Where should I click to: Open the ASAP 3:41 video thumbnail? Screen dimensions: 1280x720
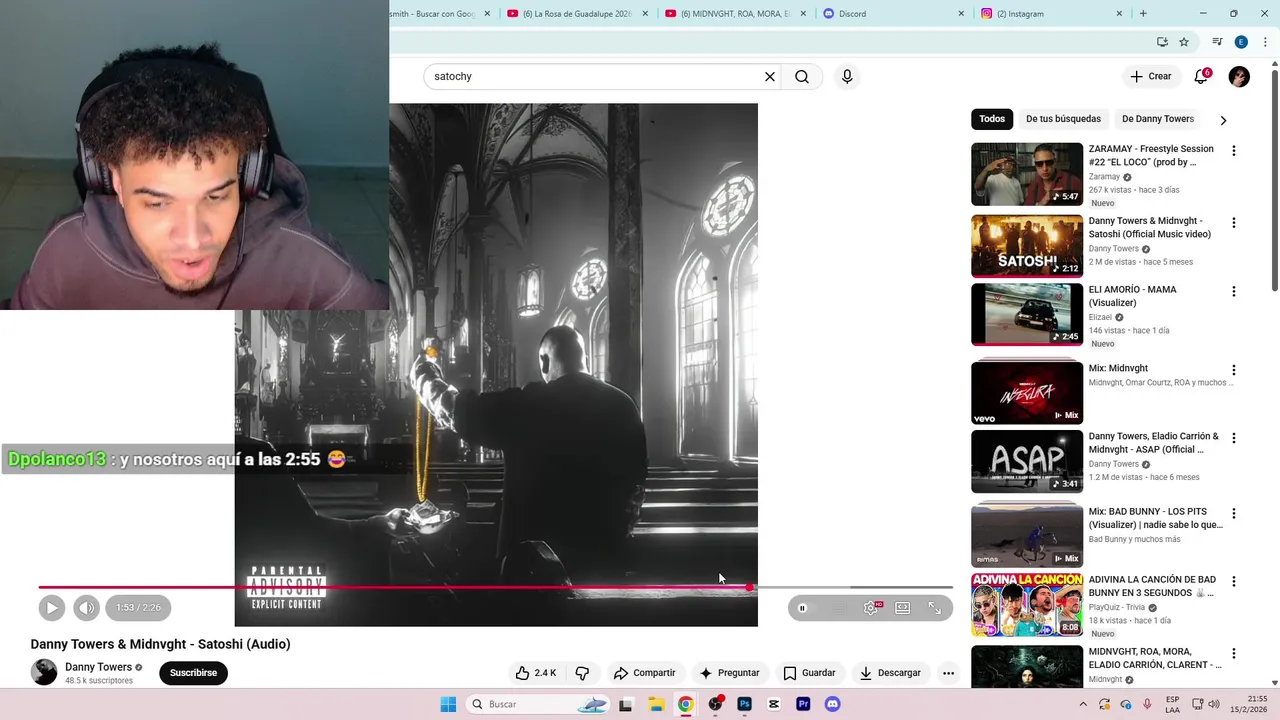pyautogui.click(x=1027, y=462)
